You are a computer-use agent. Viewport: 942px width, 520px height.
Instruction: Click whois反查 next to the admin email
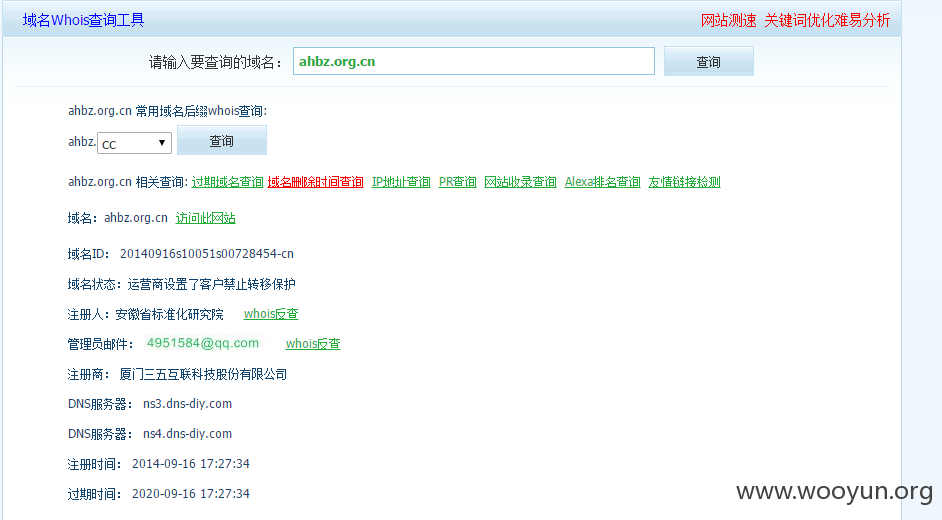point(313,343)
